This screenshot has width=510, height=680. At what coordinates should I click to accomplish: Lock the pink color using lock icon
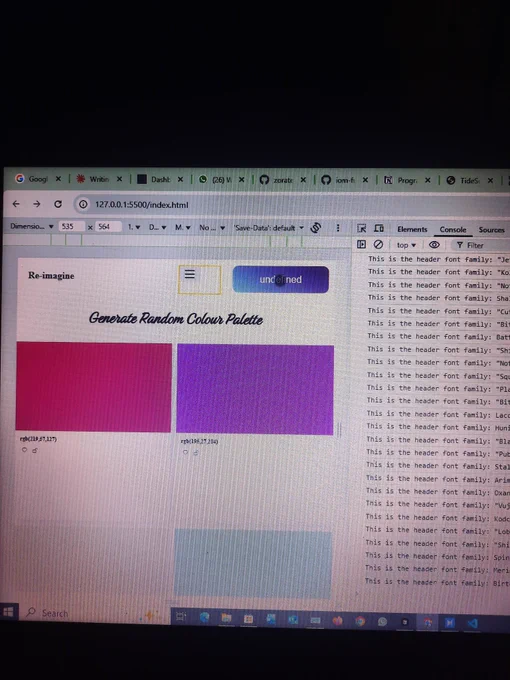[35, 450]
